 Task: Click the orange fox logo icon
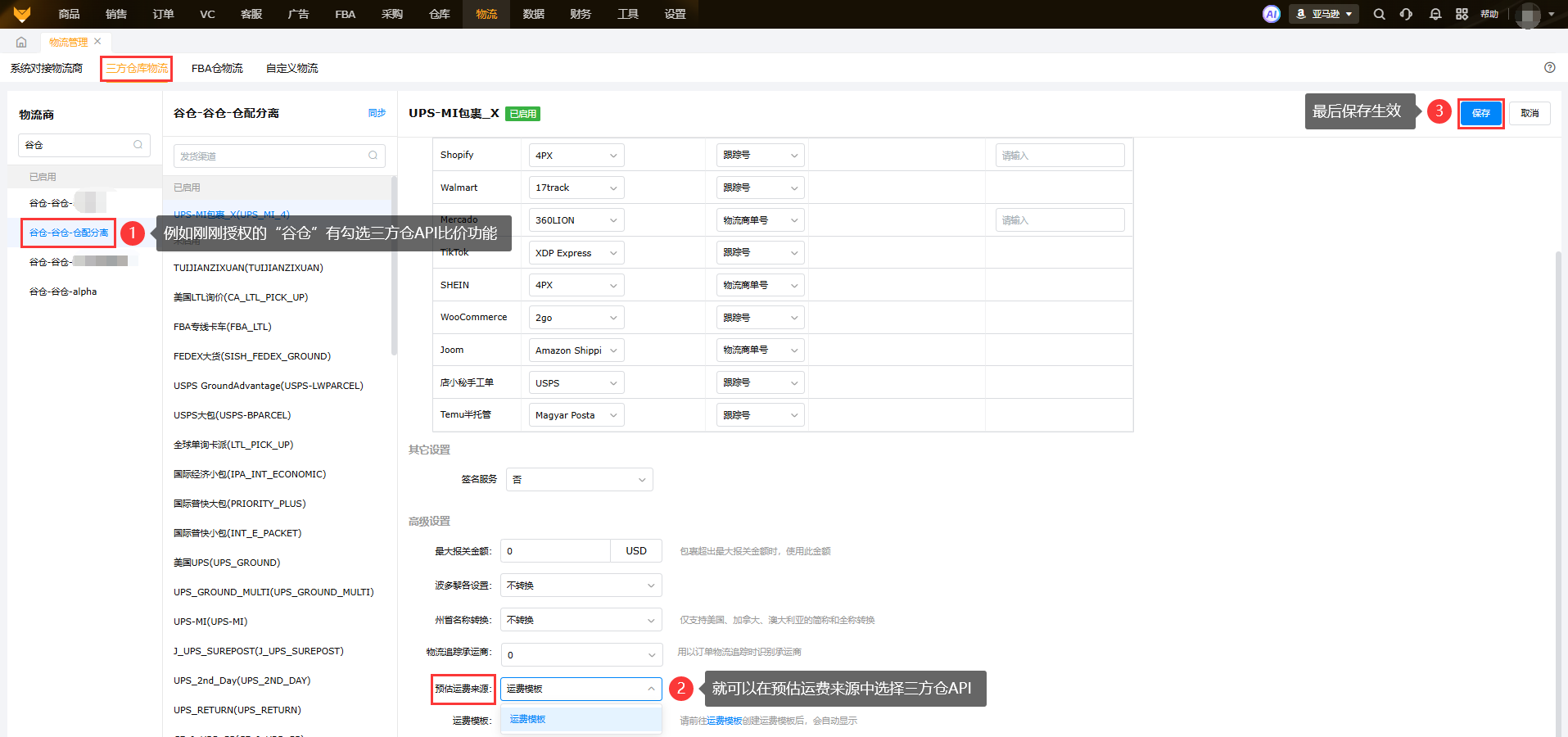[22, 14]
